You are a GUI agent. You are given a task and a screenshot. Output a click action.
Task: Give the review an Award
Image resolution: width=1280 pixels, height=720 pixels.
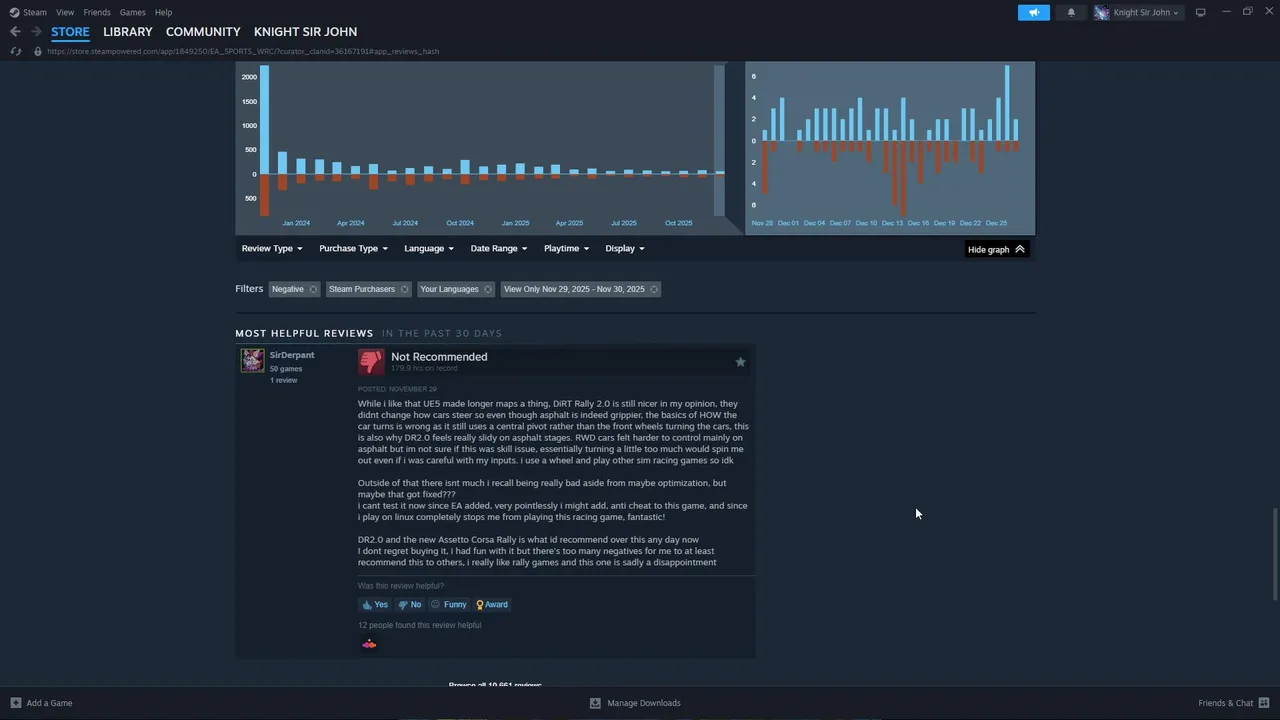click(492, 604)
